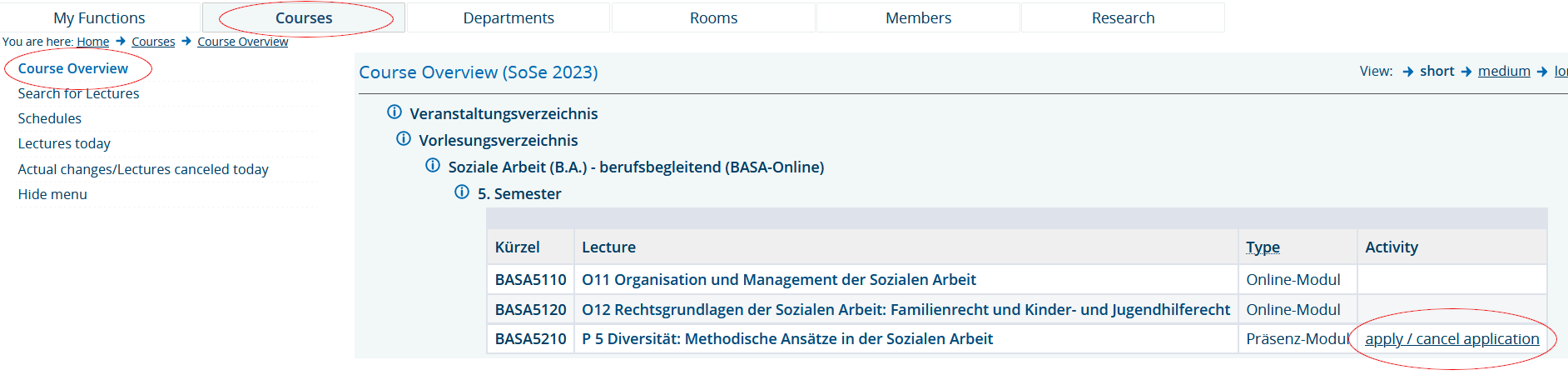Click info icon beside 5. Semester

[462, 192]
